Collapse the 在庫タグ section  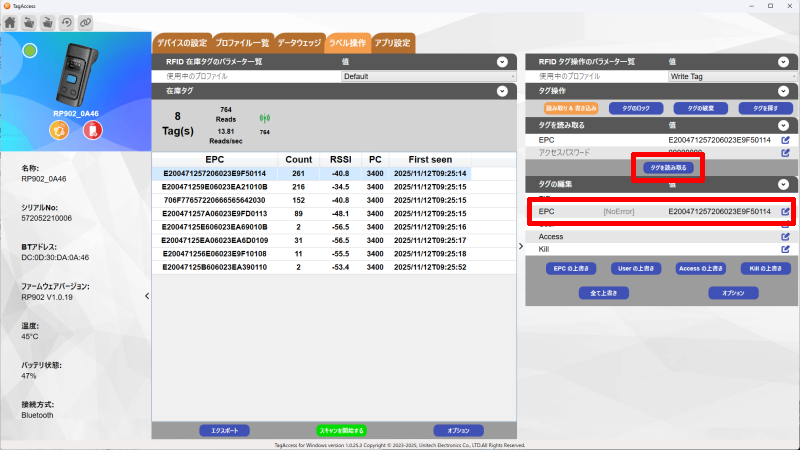click(502, 91)
